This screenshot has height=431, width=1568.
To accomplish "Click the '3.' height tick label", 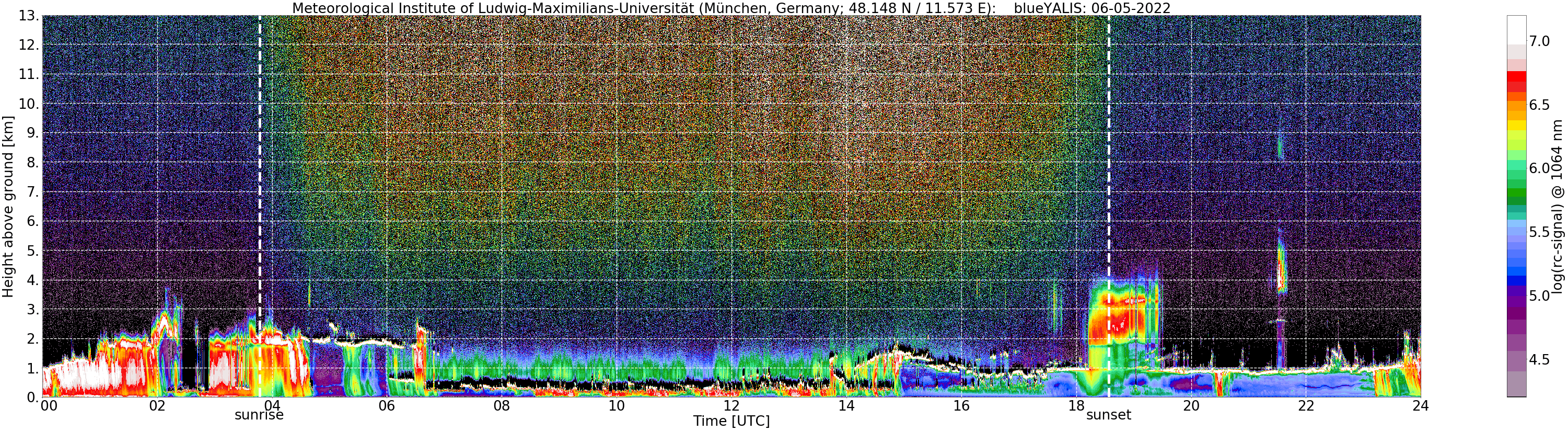I will 33,309.
